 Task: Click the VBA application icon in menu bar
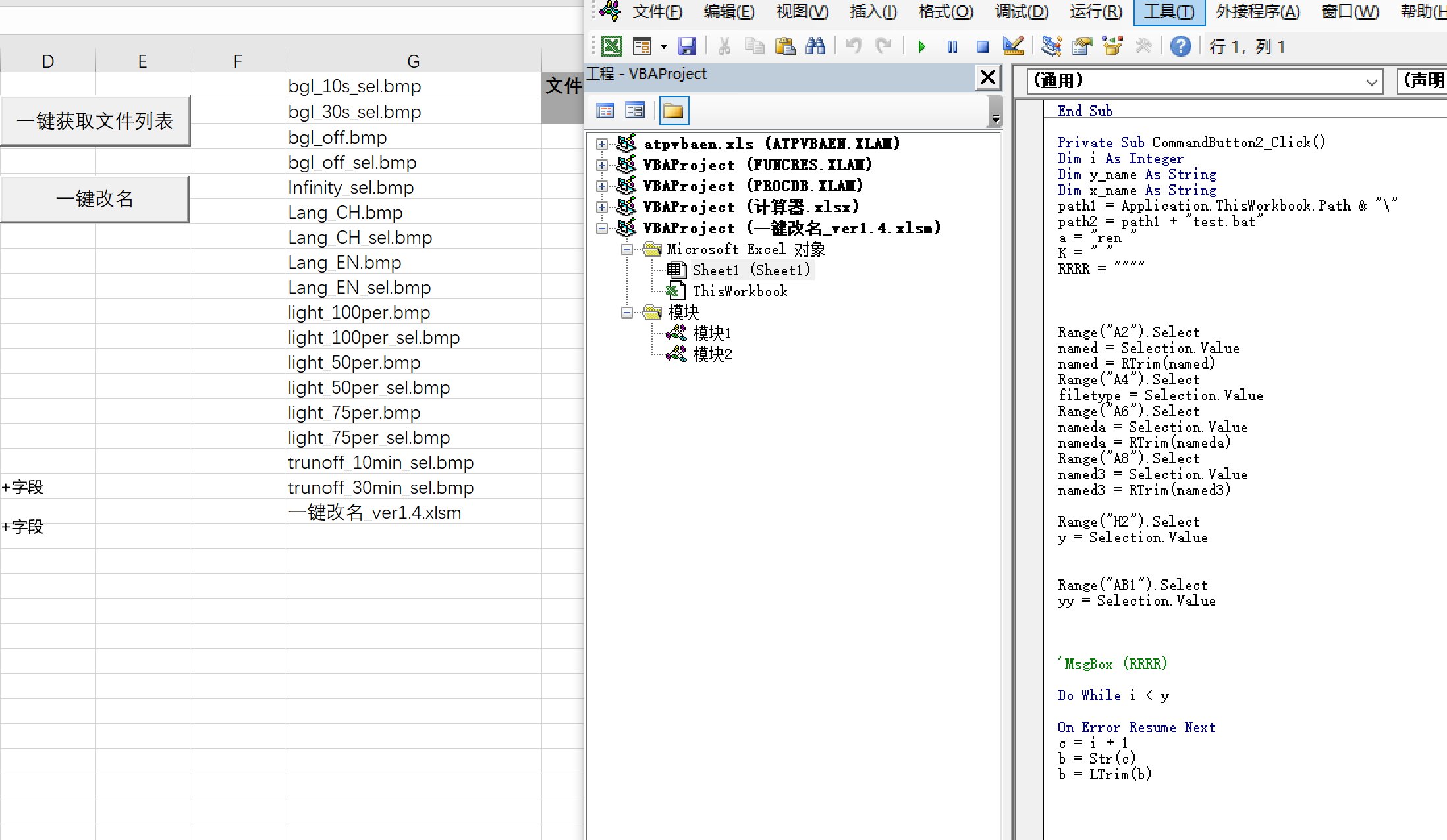coord(610,11)
